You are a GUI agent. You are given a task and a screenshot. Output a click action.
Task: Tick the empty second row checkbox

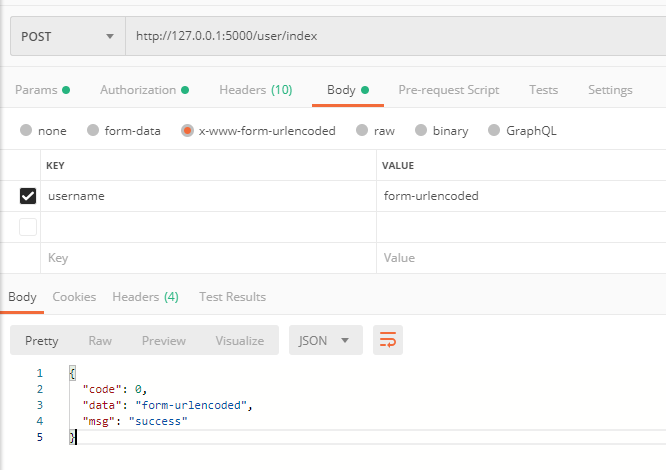[x=28, y=227]
